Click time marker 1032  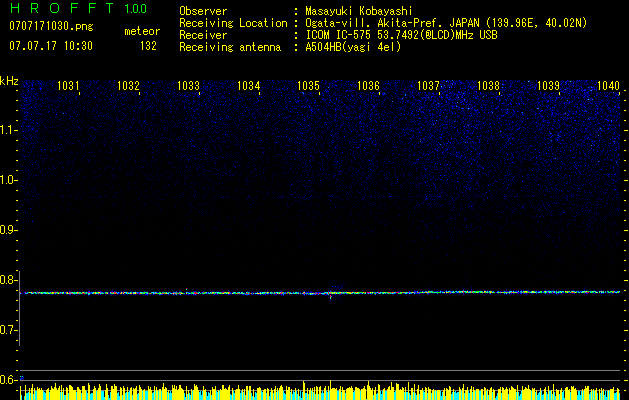click(128, 86)
